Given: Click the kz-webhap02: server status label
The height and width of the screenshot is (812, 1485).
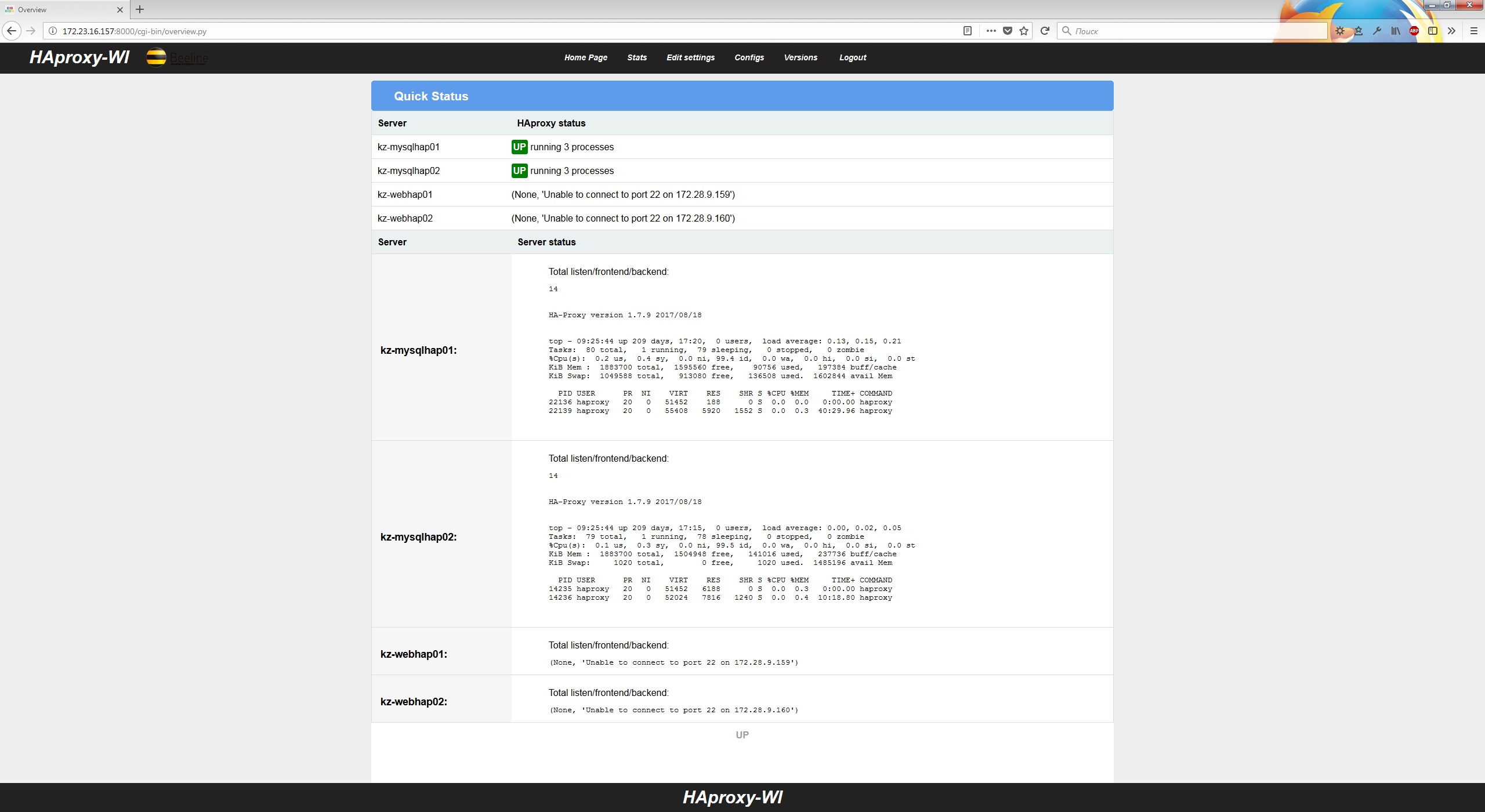Looking at the screenshot, I should (414, 702).
